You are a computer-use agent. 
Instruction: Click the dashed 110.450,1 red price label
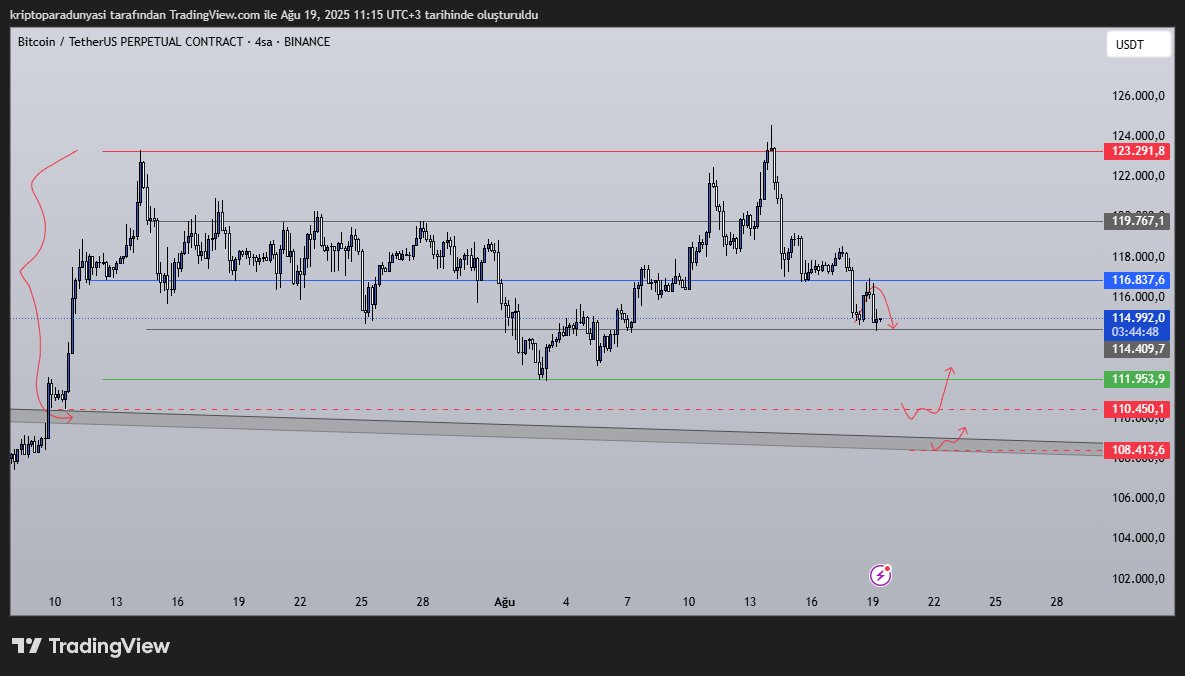coord(1138,409)
